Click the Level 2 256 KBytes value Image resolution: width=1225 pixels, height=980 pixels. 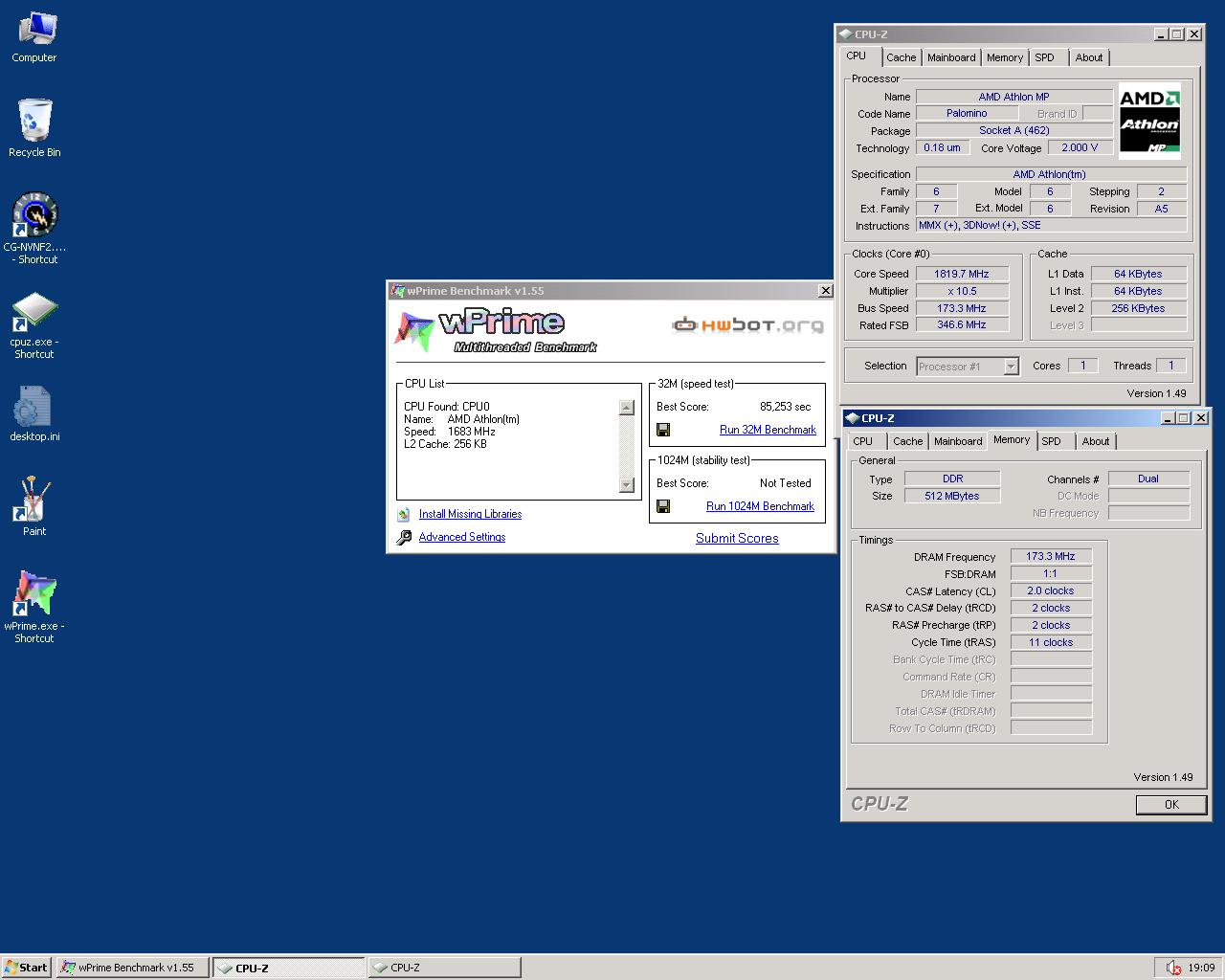coord(1138,308)
